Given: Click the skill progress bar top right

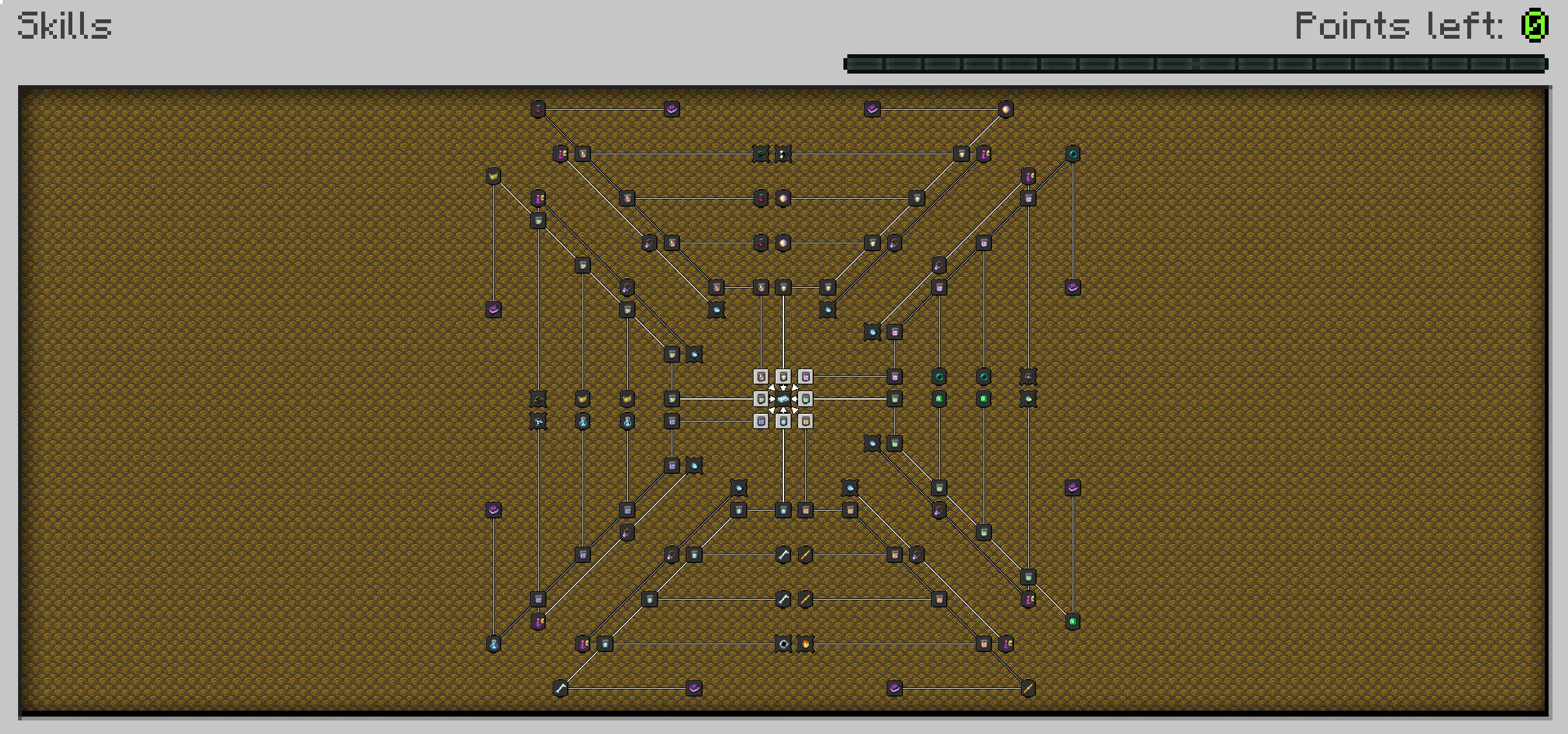Looking at the screenshot, I should (1195, 63).
